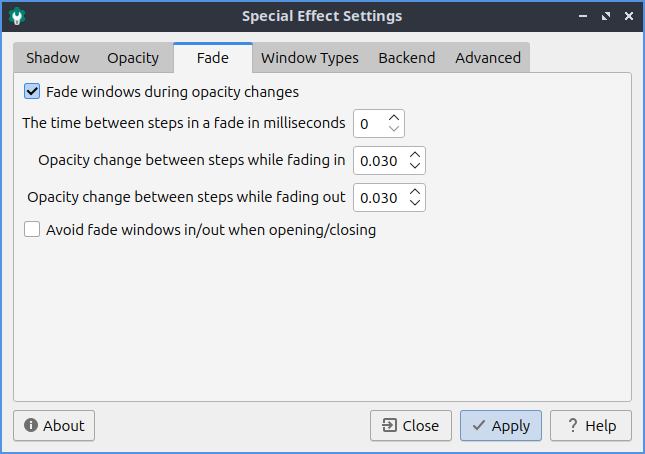Increase opacity change while fading in
Image resolution: width=645 pixels, height=454 pixels.
(416, 155)
